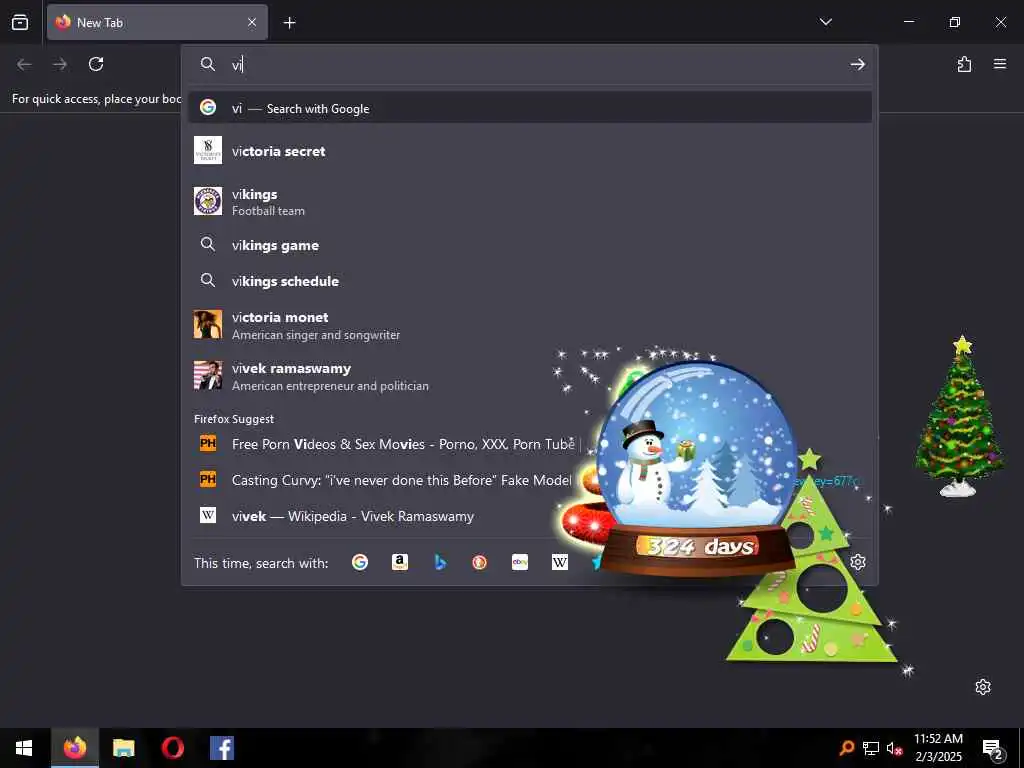Open the Extensions puzzle icon

[964, 64]
